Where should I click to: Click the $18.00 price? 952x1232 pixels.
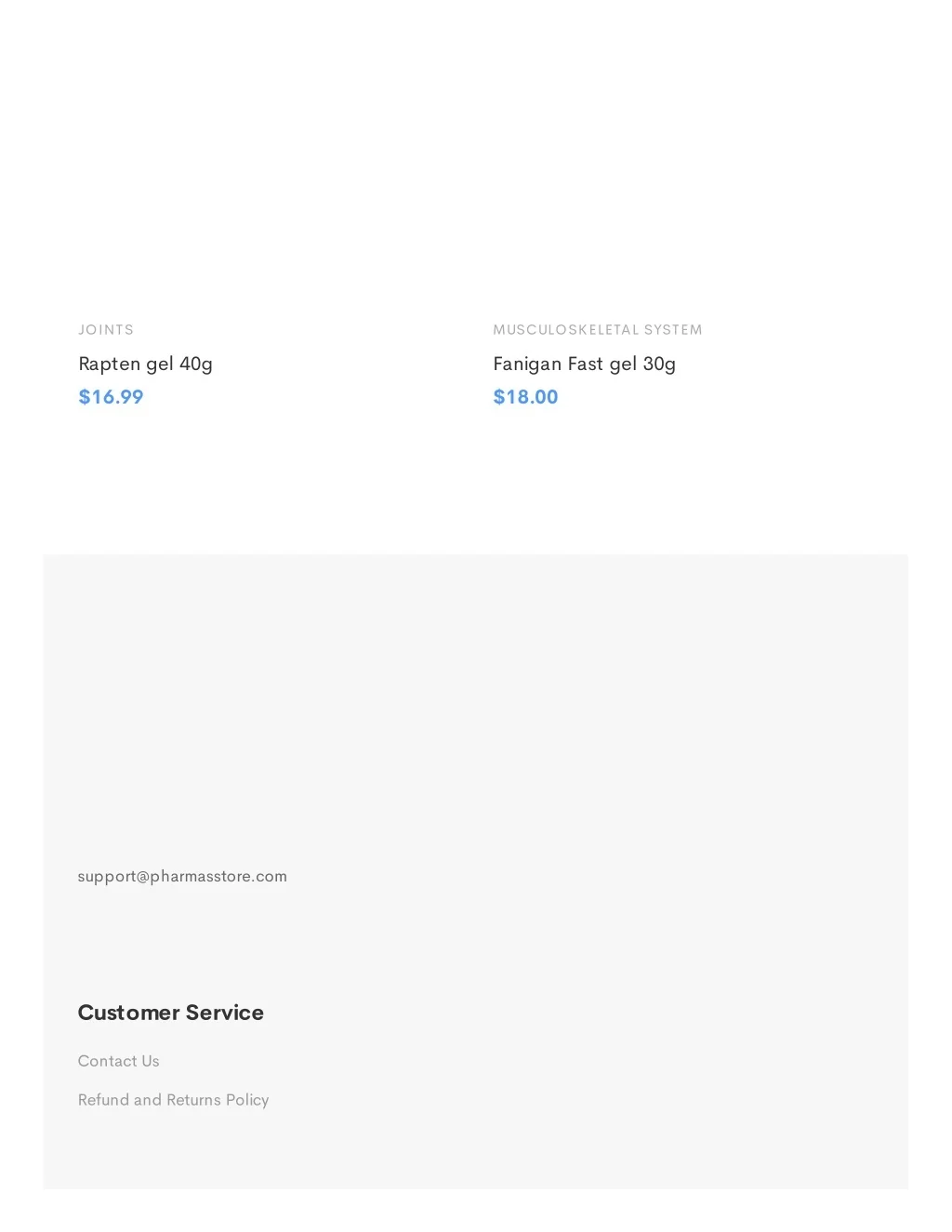(x=525, y=397)
